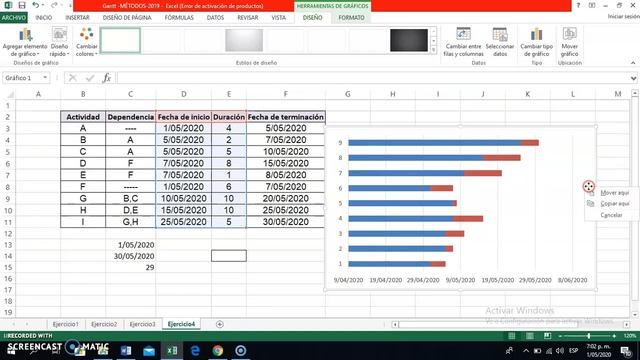Open the Mail app in taskbar

tap(149, 351)
